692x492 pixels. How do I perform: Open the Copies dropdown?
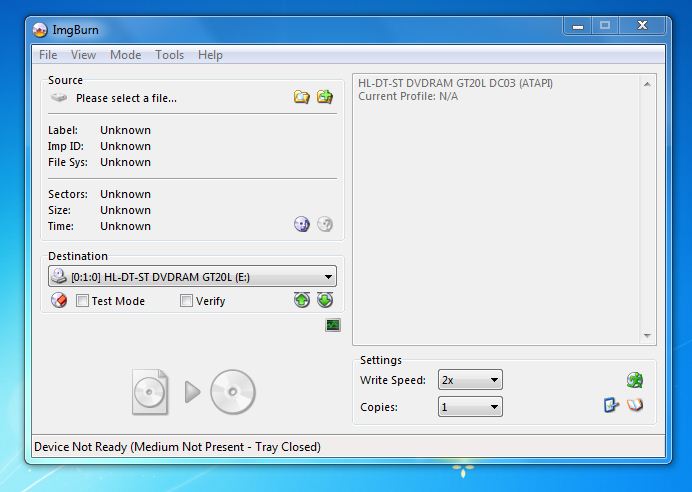(x=470, y=407)
